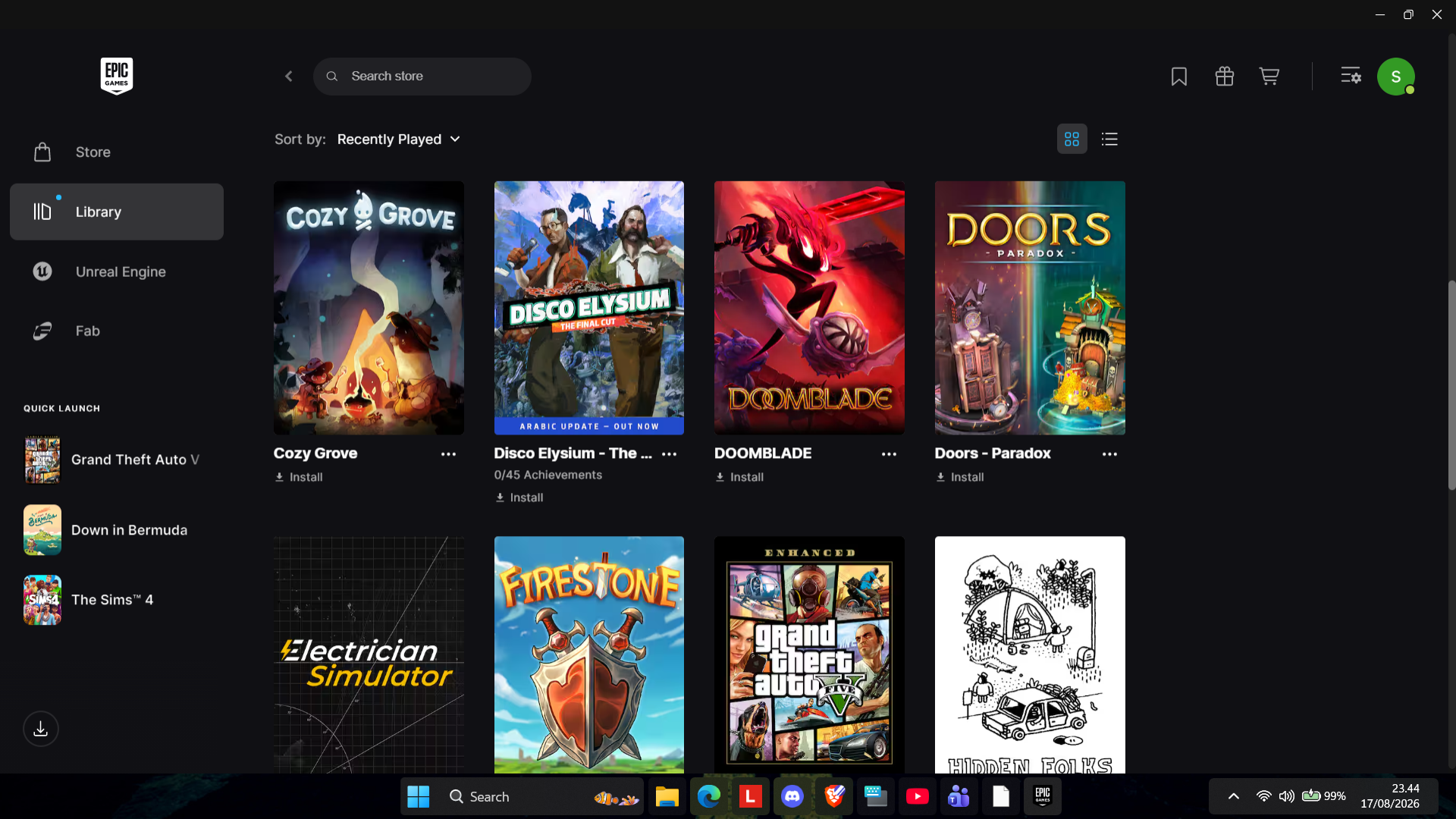Open Brave browser from the taskbar

pyautogui.click(x=834, y=797)
